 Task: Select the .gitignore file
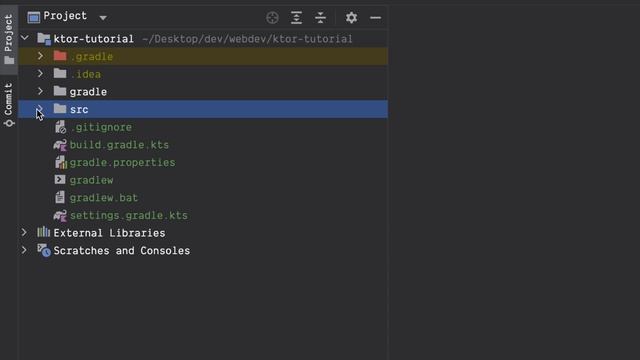click(101, 127)
